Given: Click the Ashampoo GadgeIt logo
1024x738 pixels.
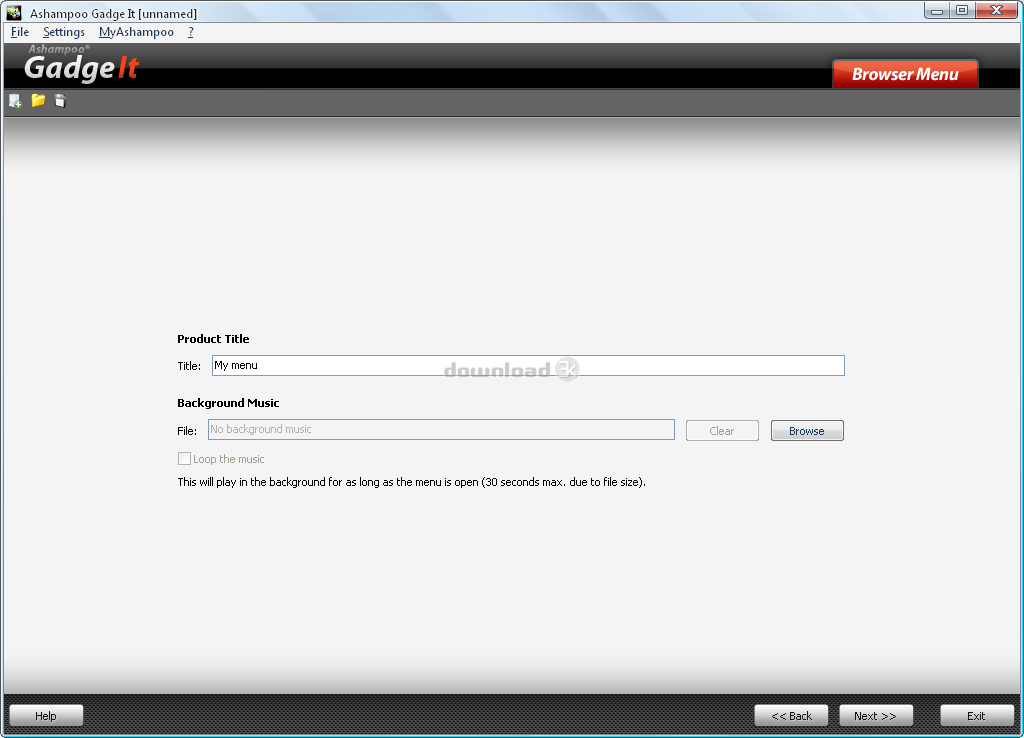Looking at the screenshot, I should pos(82,65).
